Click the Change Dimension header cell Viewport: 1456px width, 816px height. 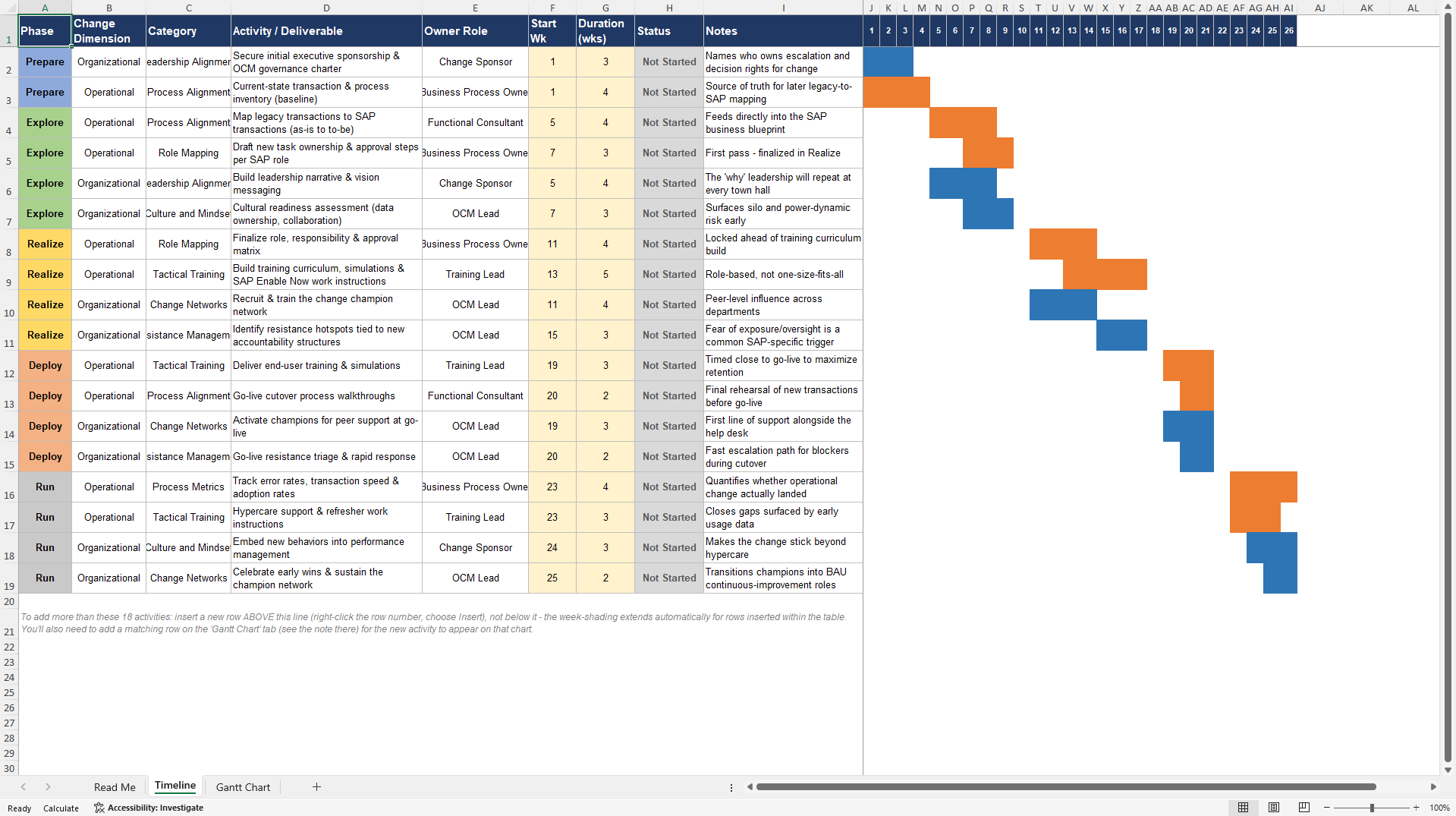tap(109, 31)
